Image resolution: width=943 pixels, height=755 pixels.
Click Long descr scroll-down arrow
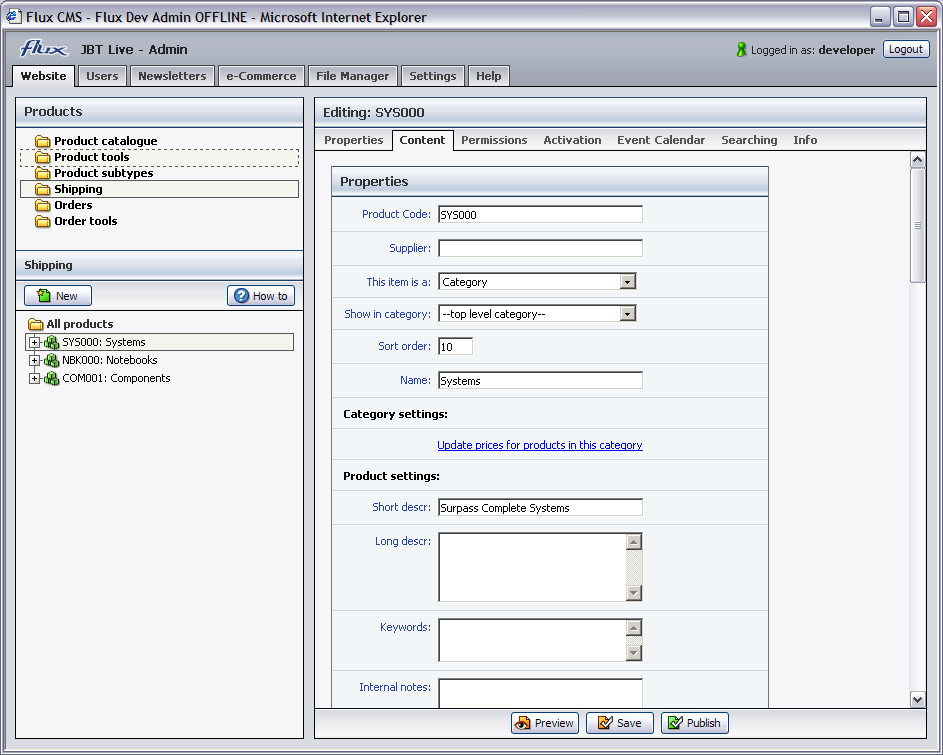(x=633, y=593)
